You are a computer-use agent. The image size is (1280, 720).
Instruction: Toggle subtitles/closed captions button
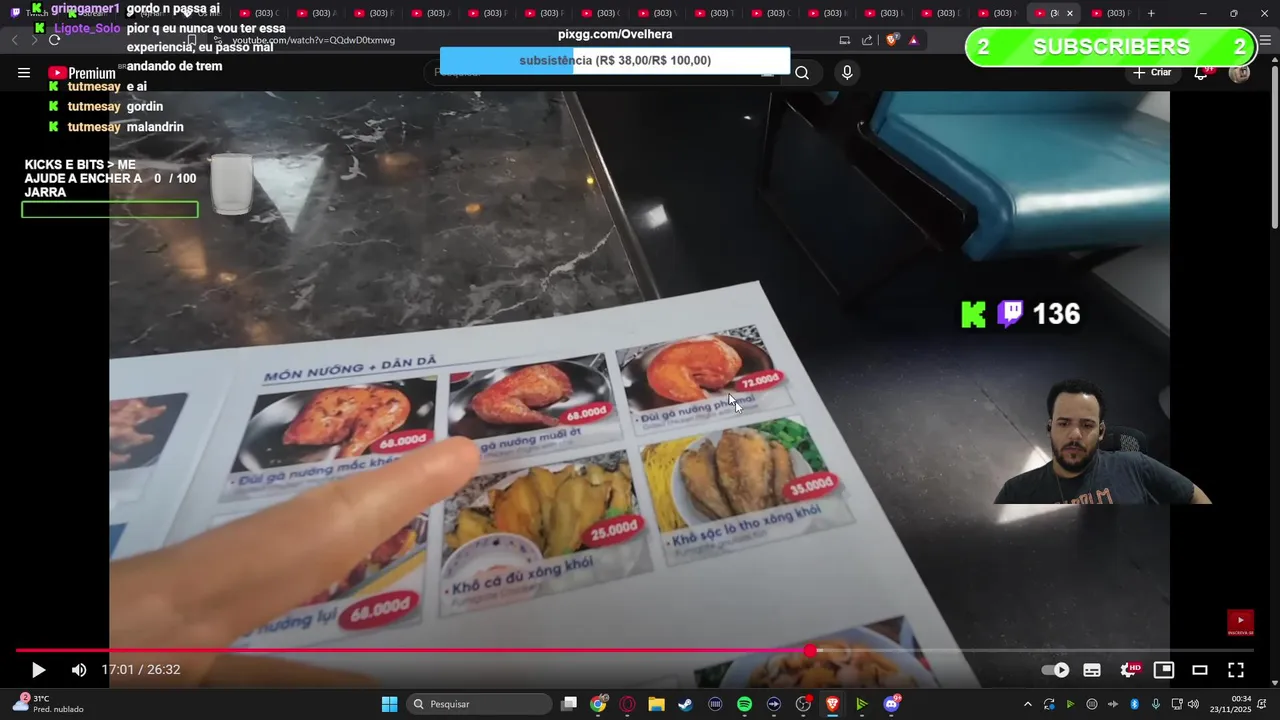coord(1092,670)
